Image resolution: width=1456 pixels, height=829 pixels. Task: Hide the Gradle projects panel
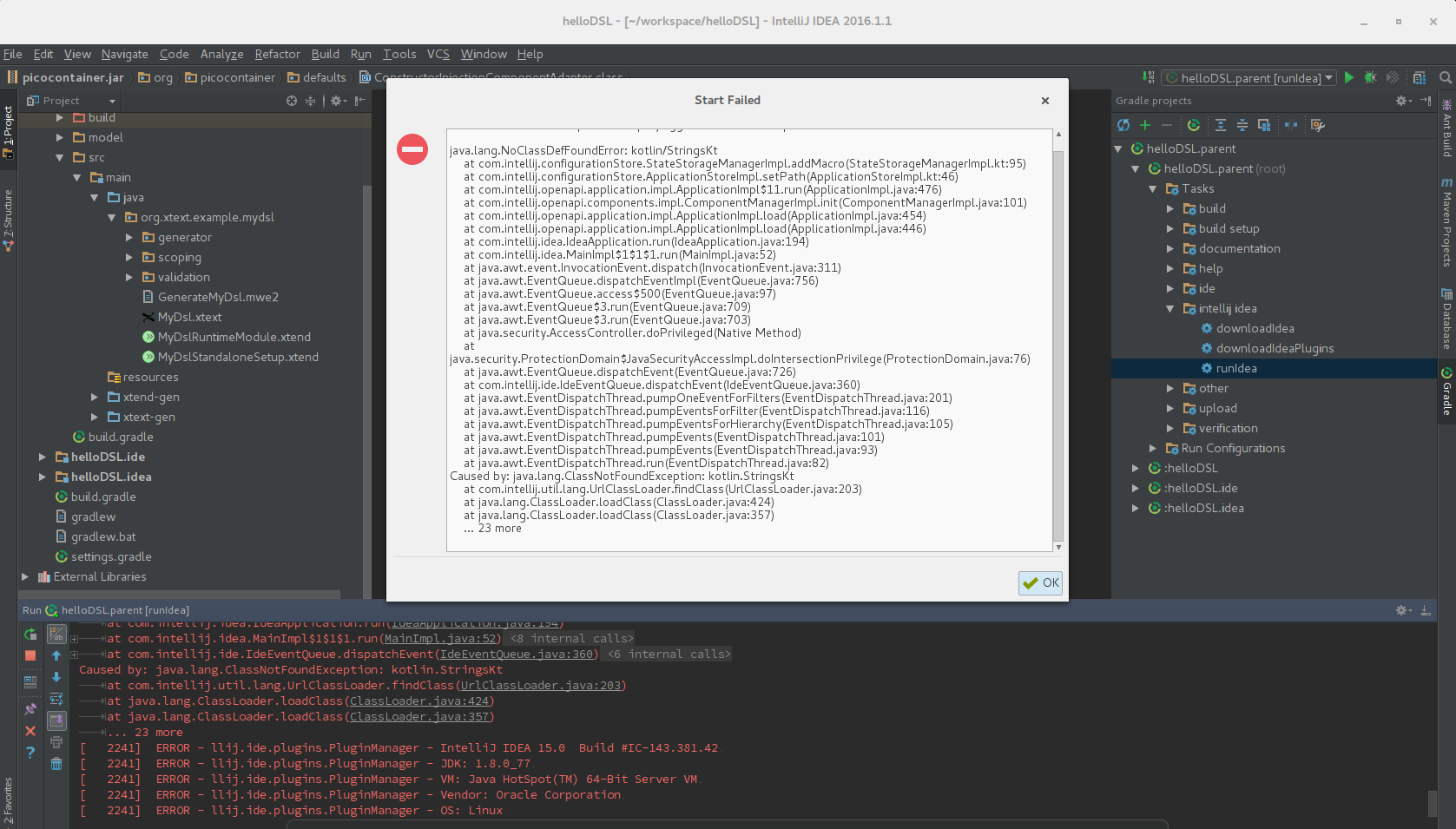(1426, 101)
